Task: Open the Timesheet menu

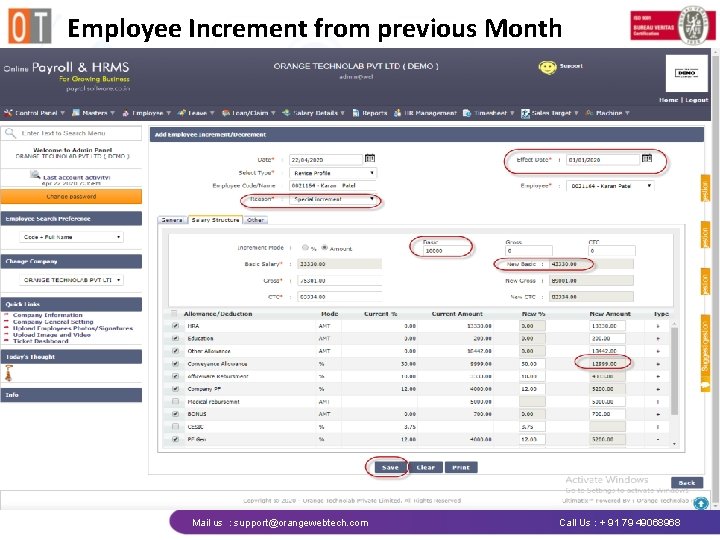Action: click(x=489, y=113)
